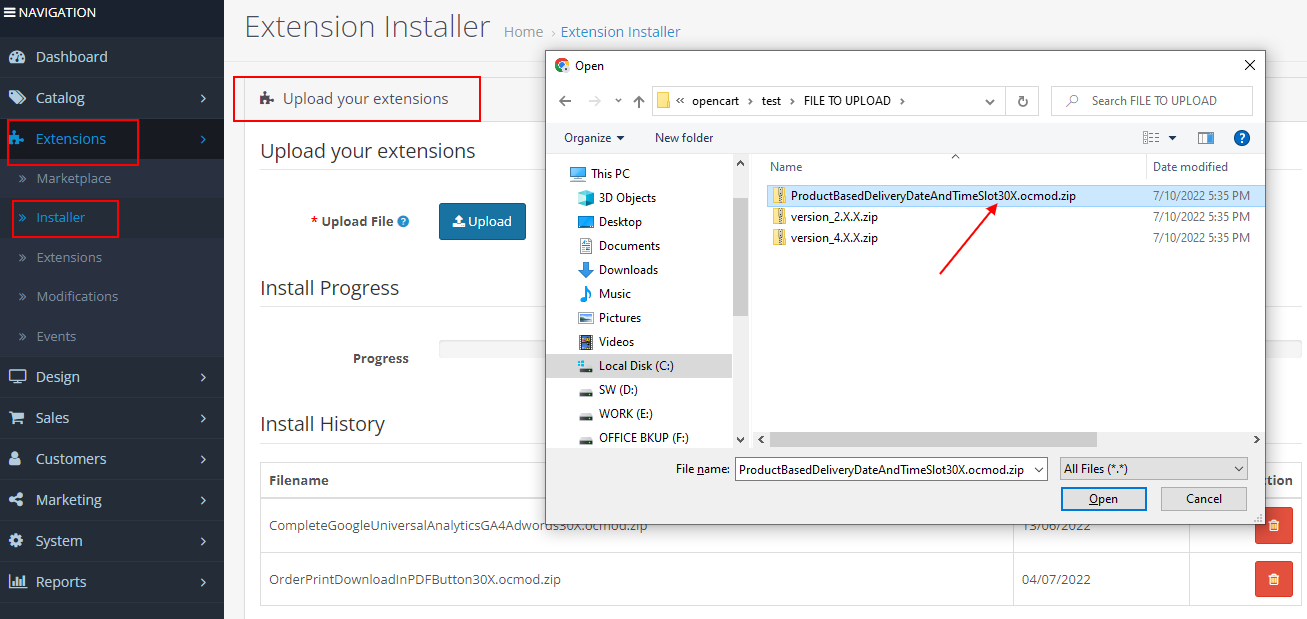Click the Dashboard icon in the navigation
The height and width of the screenshot is (619, 1307).
coord(17,57)
